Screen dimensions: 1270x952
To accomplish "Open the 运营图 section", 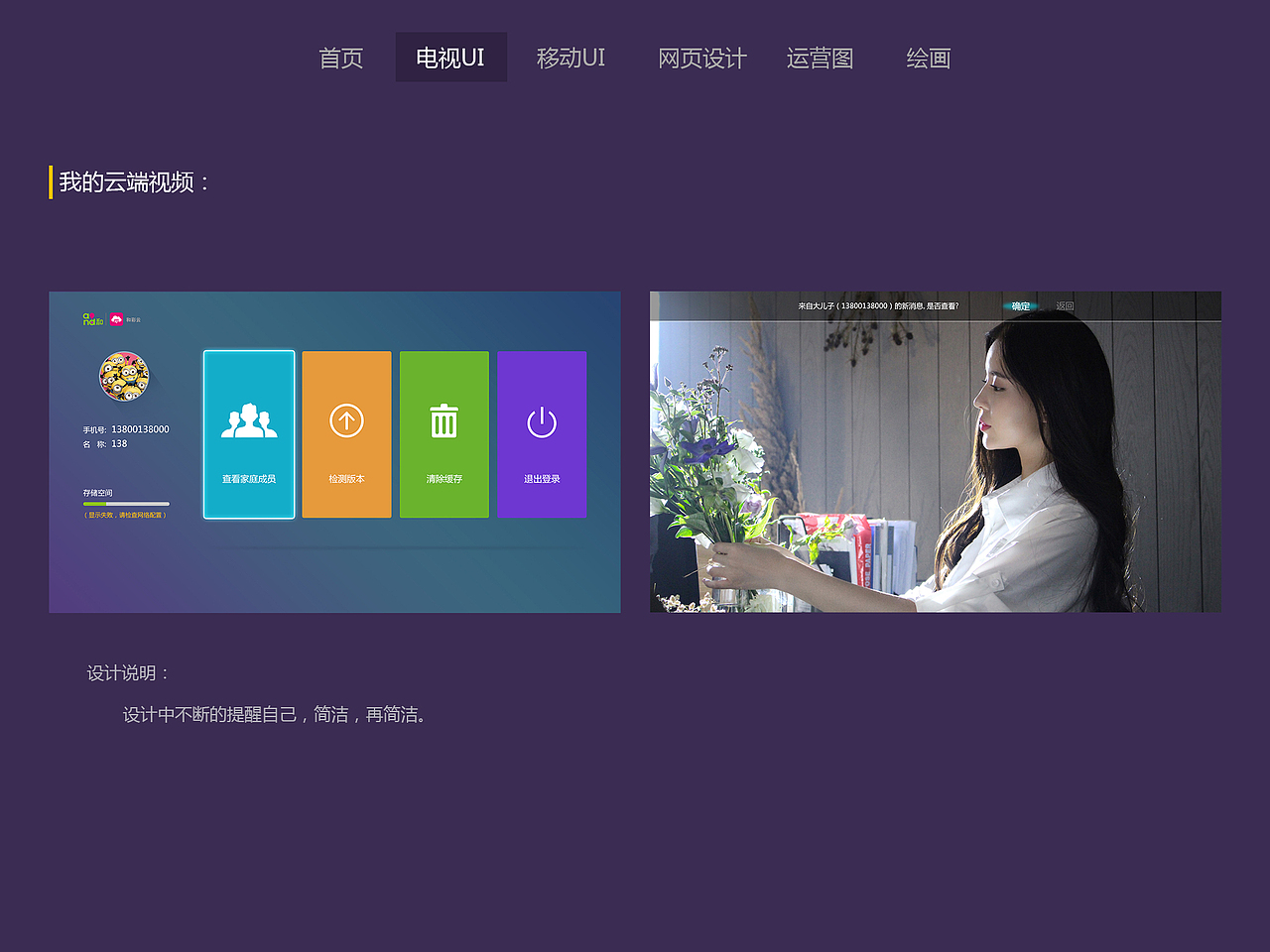I will (x=821, y=58).
